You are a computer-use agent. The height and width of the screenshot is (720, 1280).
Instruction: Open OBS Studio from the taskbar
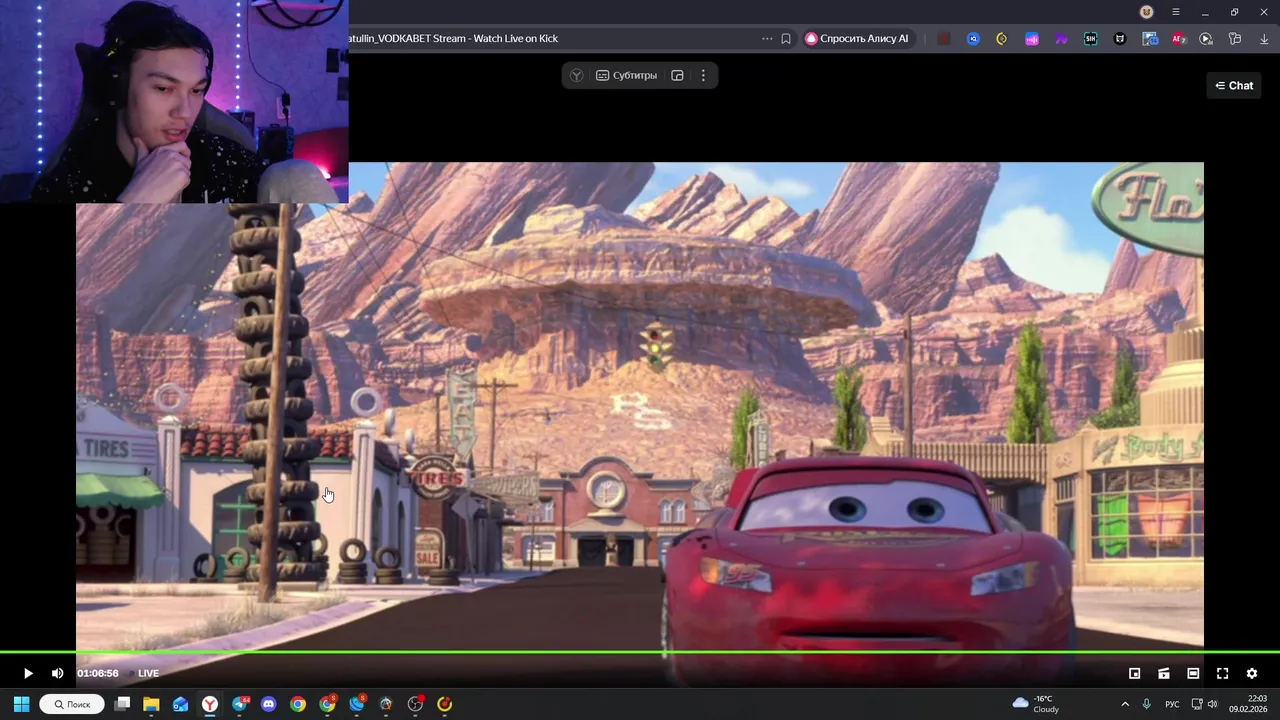tap(416, 704)
